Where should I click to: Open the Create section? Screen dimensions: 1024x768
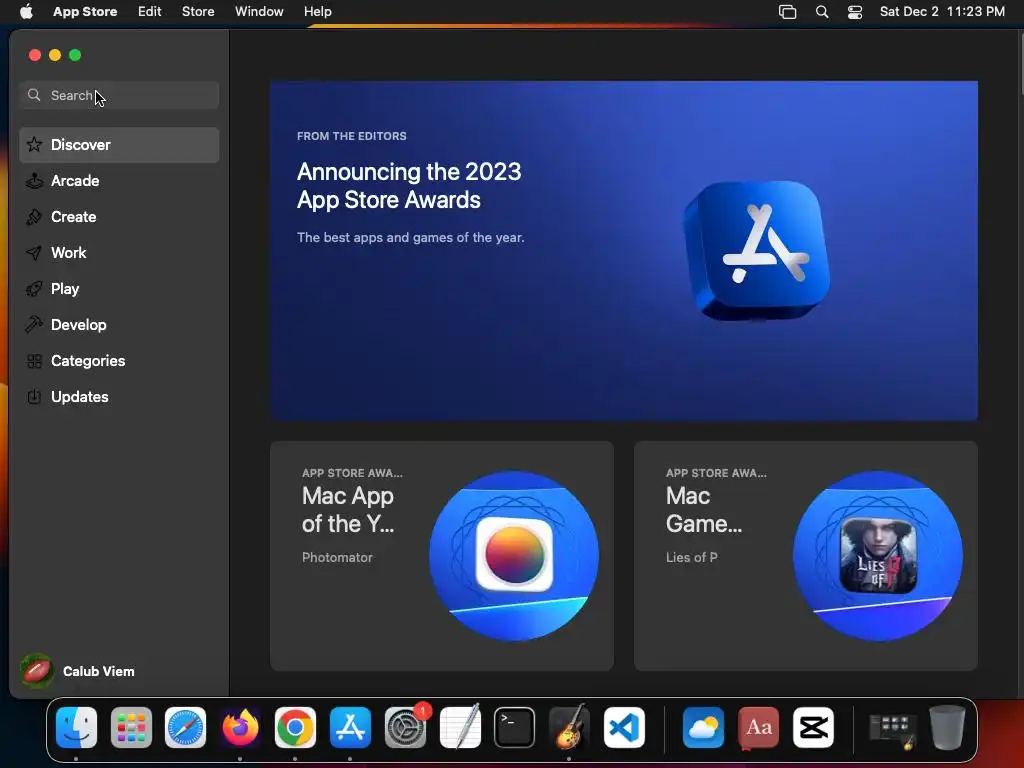point(119,217)
